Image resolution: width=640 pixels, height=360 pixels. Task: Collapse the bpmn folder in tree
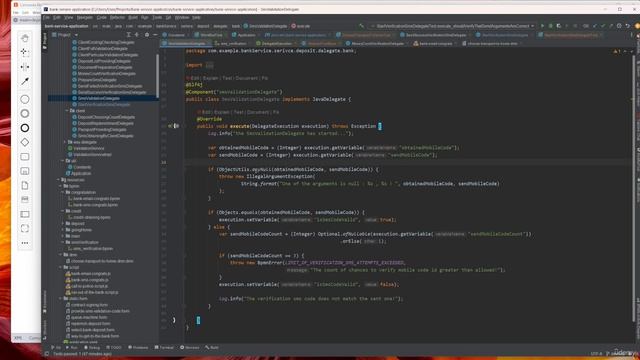pyautogui.click(x=60, y=186)
